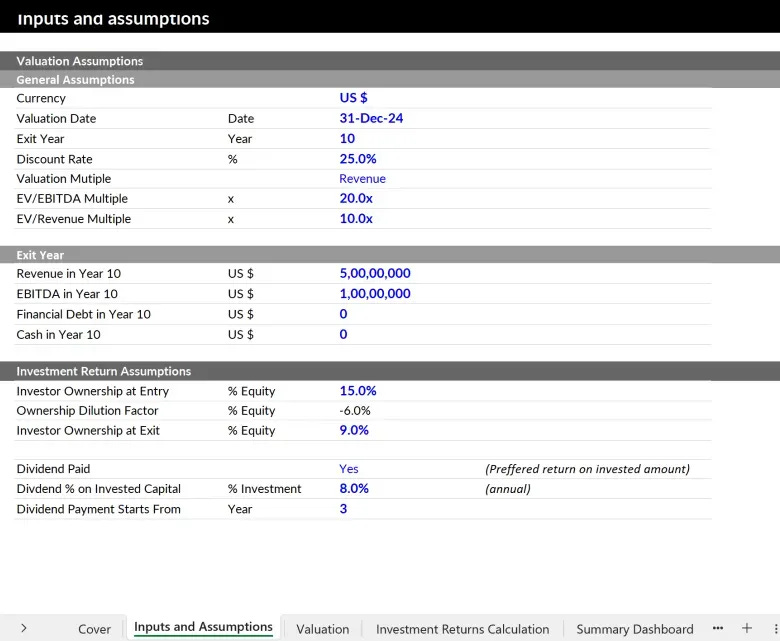Click the Ownership Dilution Factor label
780x641 pixels.
pos(87,411)
